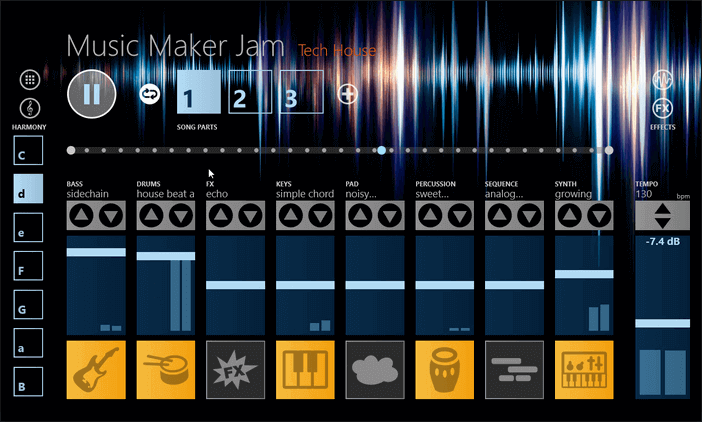The height and width of the screenshot is (422, 702).
Task: Click the Keys volume fader handle
Action: tap(305, 285)
